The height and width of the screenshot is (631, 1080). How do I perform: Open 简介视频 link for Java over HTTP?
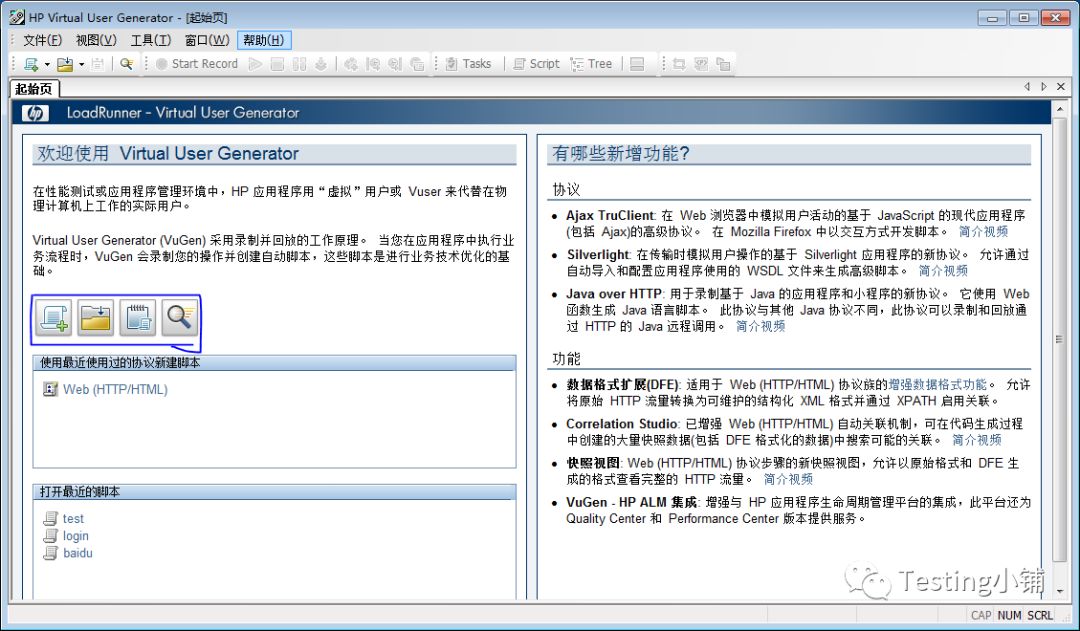tap(760, 327)
